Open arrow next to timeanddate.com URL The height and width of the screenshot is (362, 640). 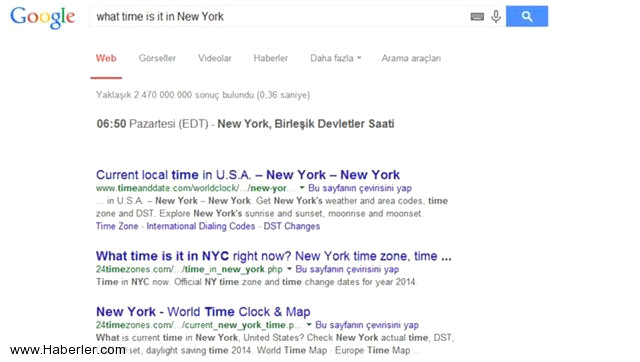tap(302, 188)
